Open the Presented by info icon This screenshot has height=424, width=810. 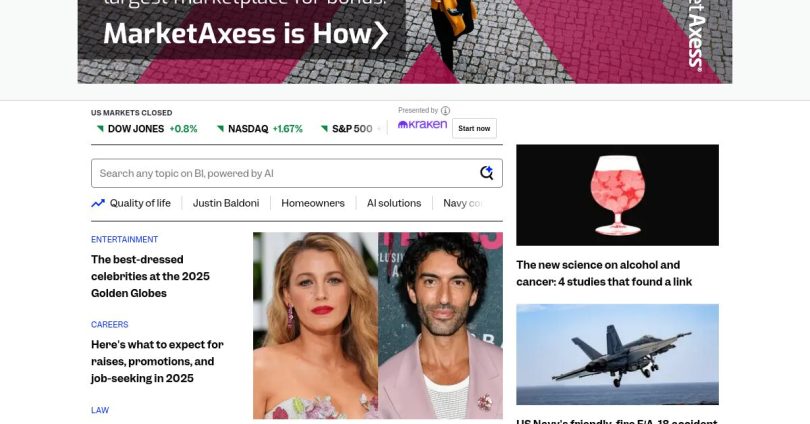(x=445, y=111)
